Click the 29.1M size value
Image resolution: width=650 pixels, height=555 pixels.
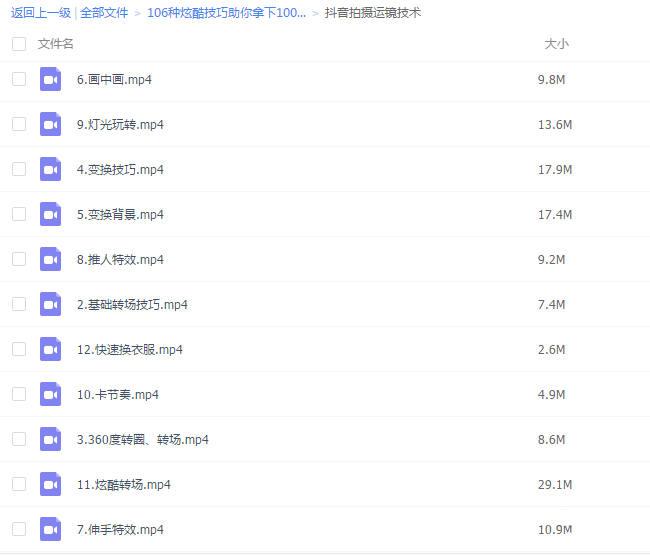point(555,485)
